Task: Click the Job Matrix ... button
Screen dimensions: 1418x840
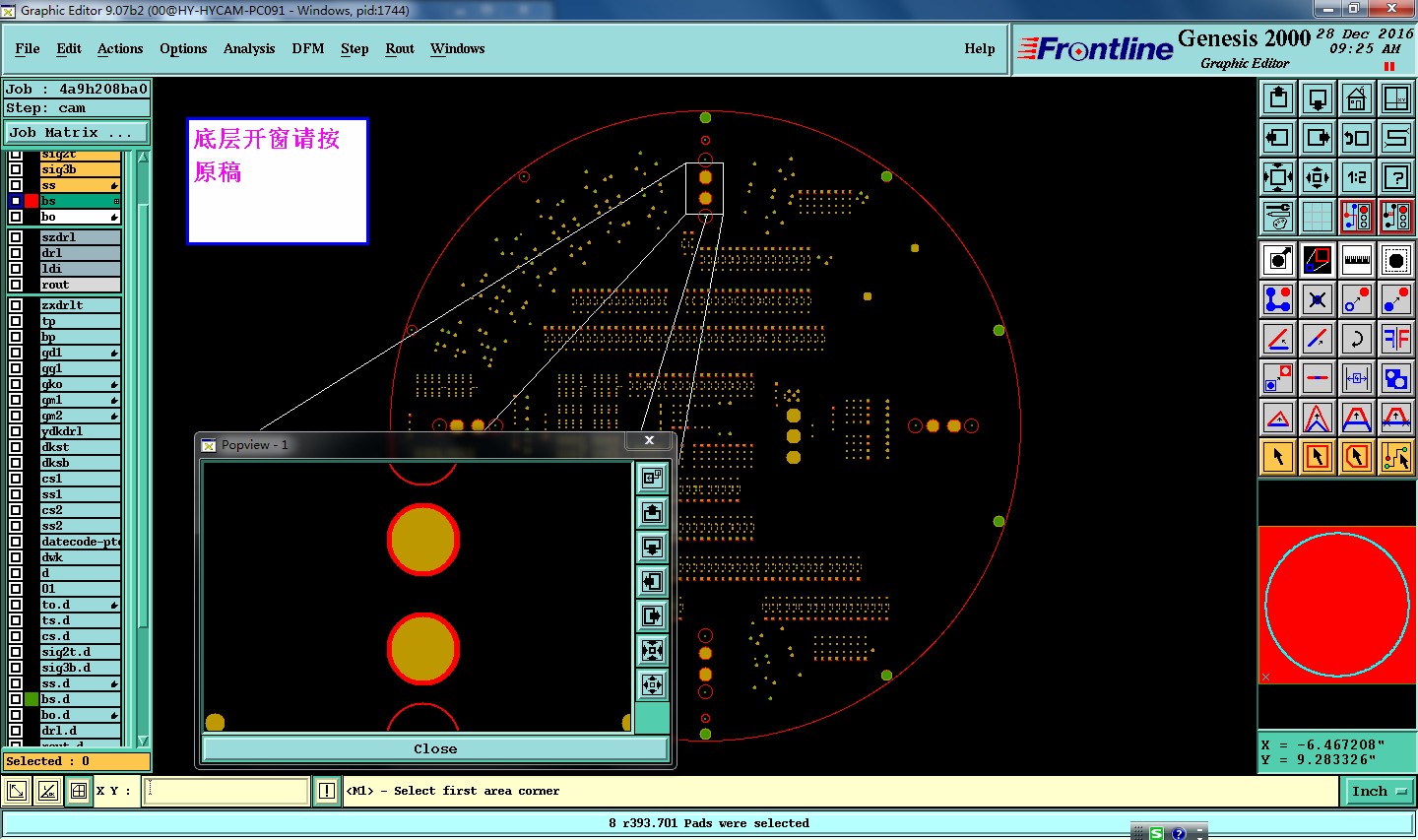Action: click(x=77, y=132)
